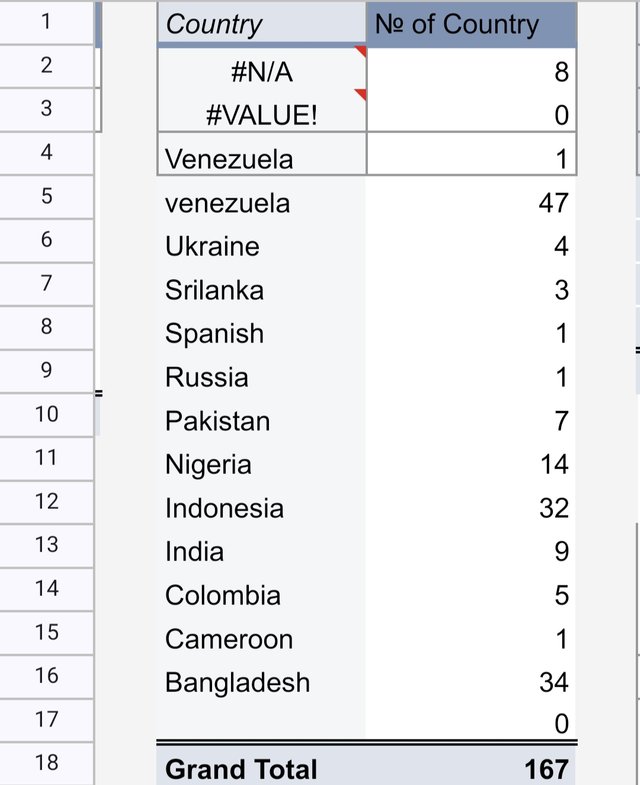
Task: Select the Indonesia cell
Action: click(x=261, y=508)
